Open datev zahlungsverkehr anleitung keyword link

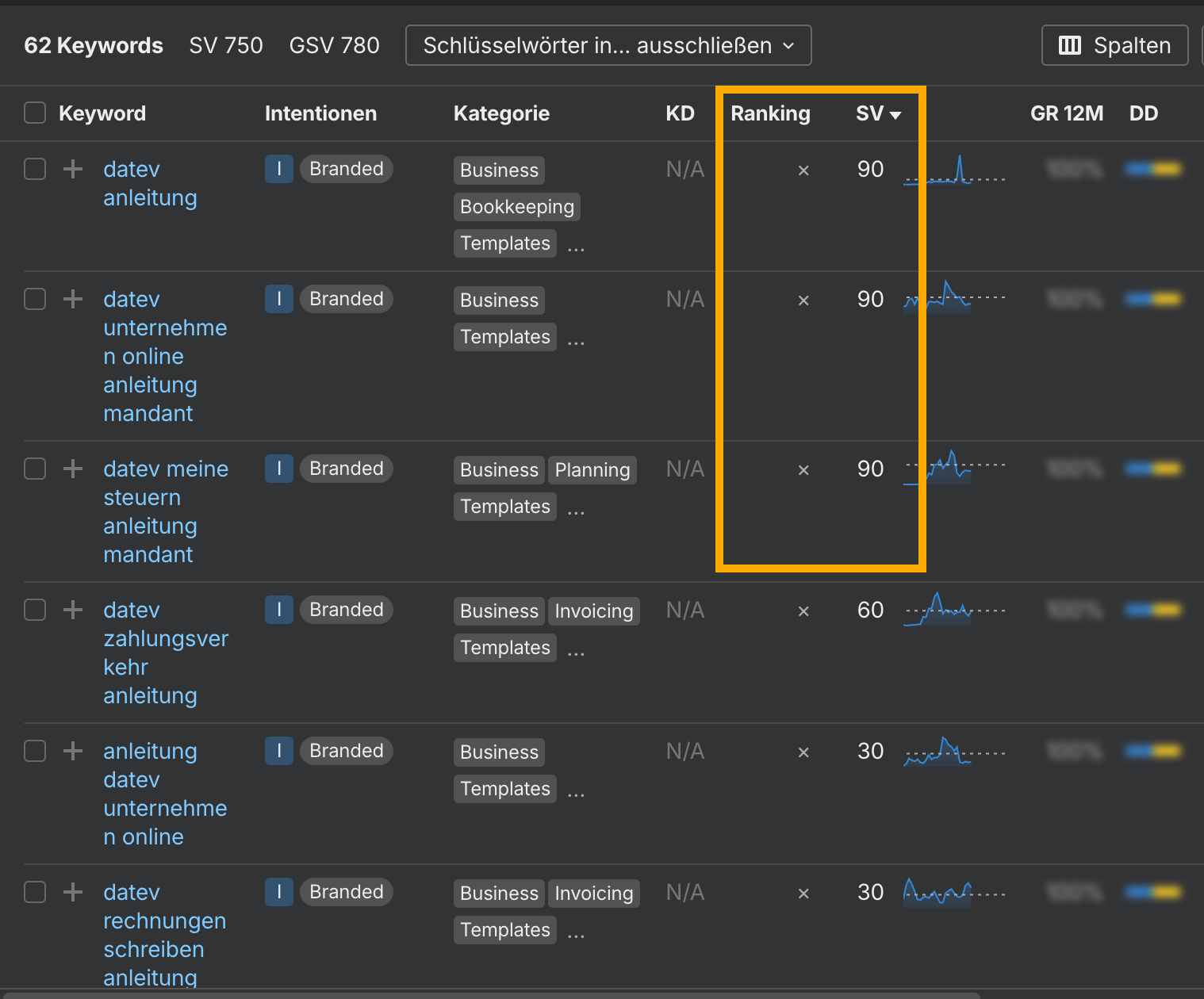166,653
